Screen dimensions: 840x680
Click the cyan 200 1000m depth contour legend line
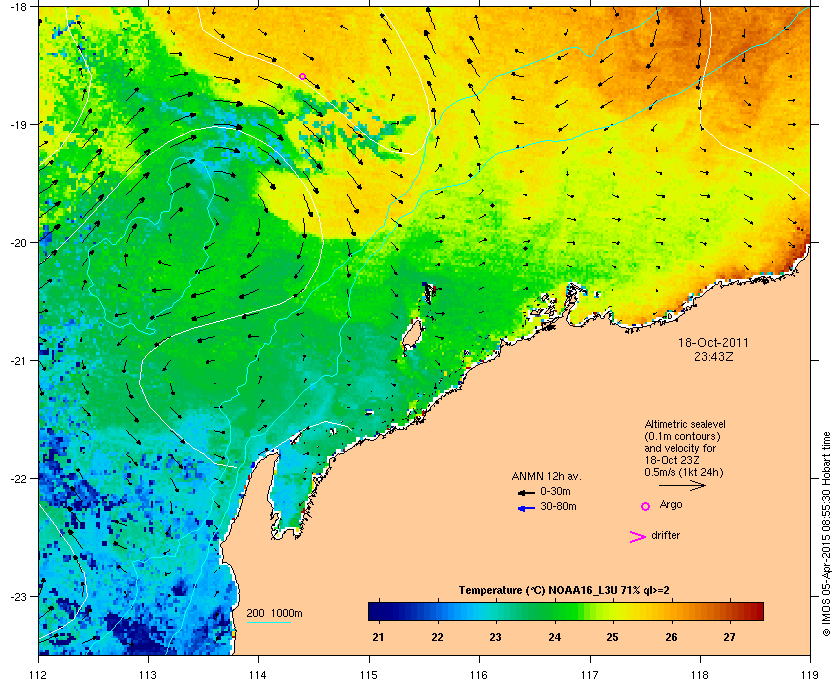[268, 623]
